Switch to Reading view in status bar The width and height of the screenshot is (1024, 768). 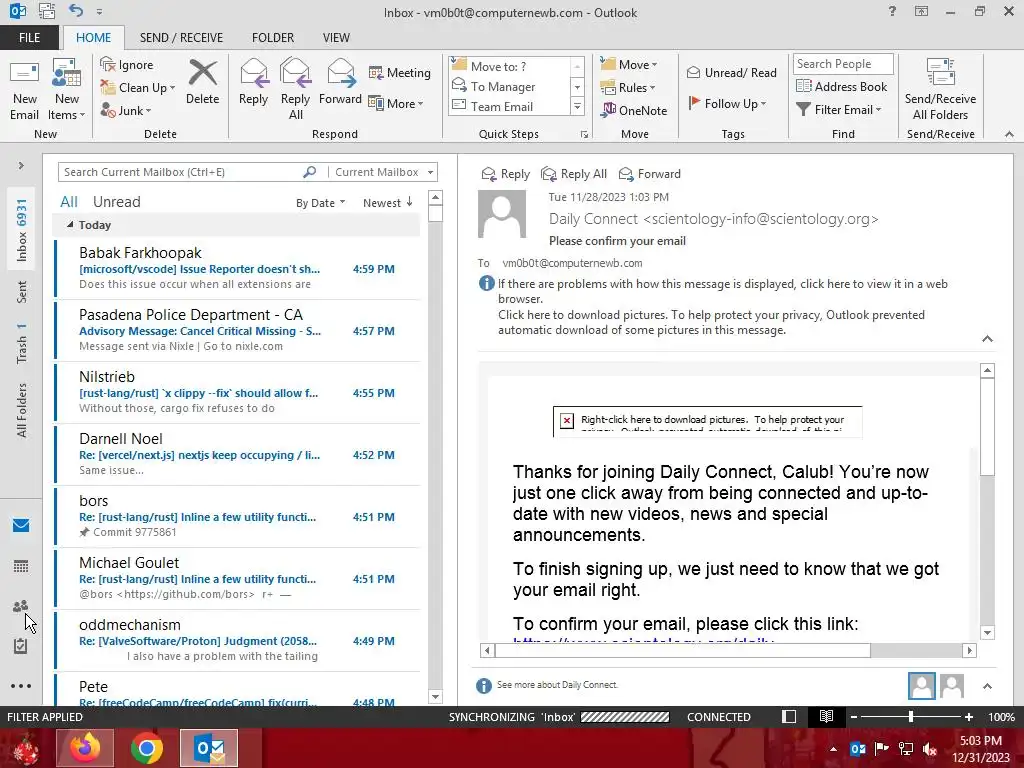(x=826, y=716)
